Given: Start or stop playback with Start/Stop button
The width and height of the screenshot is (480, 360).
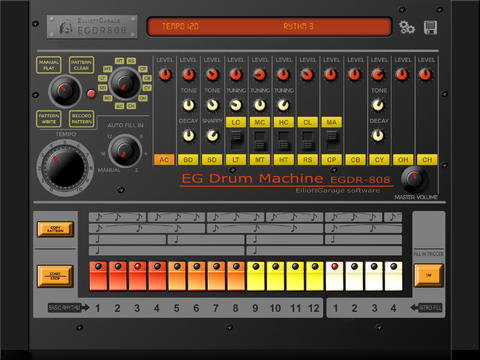Looking at the screenshot, I should coord(55,276).
